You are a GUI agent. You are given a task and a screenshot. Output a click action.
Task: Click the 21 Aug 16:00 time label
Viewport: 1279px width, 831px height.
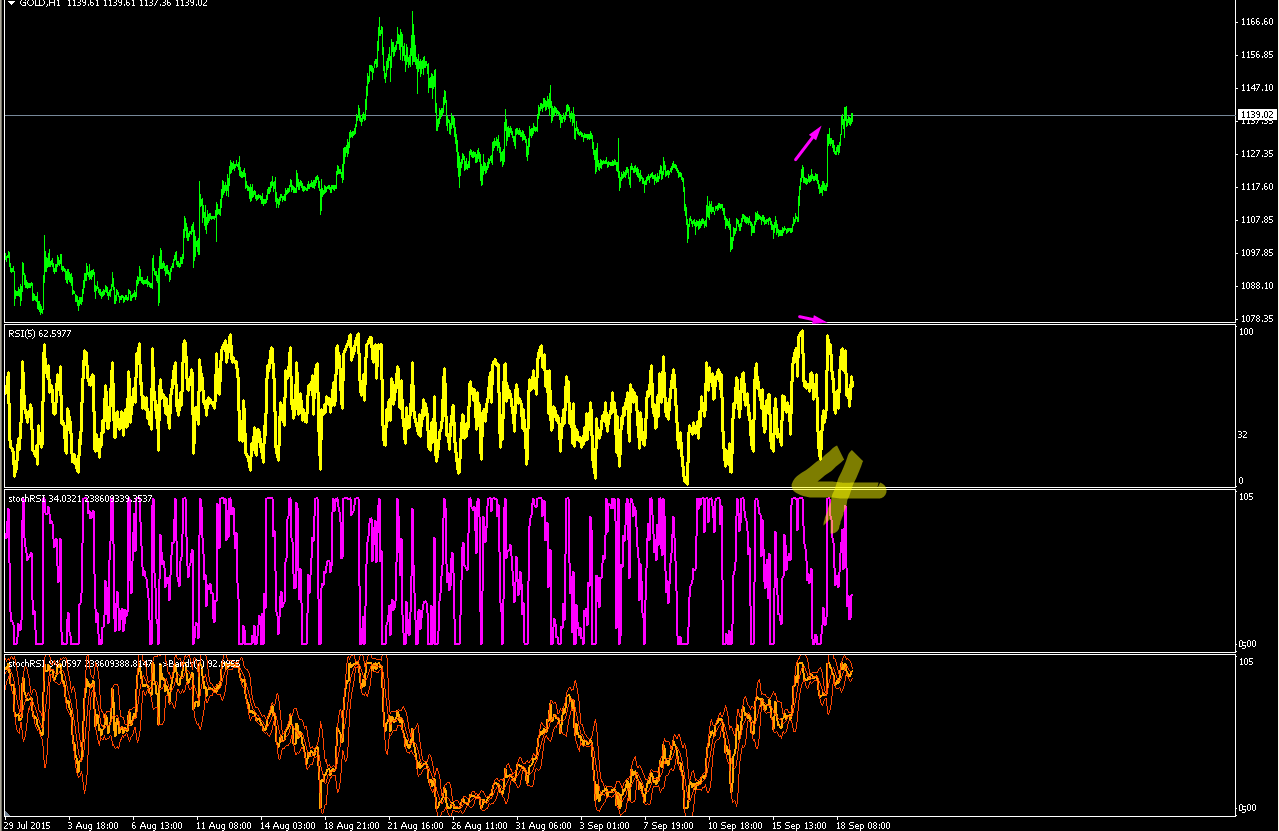[x=415, y=825]
